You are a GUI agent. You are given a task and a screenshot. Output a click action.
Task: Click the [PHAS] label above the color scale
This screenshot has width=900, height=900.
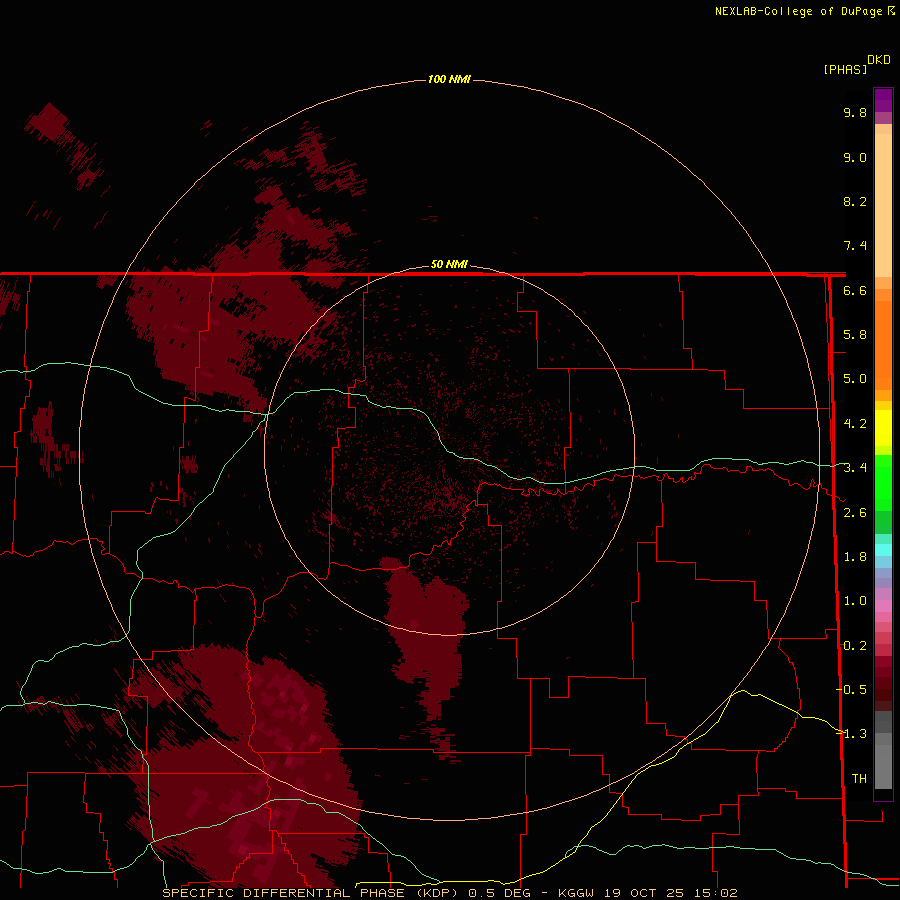(845, 69)
